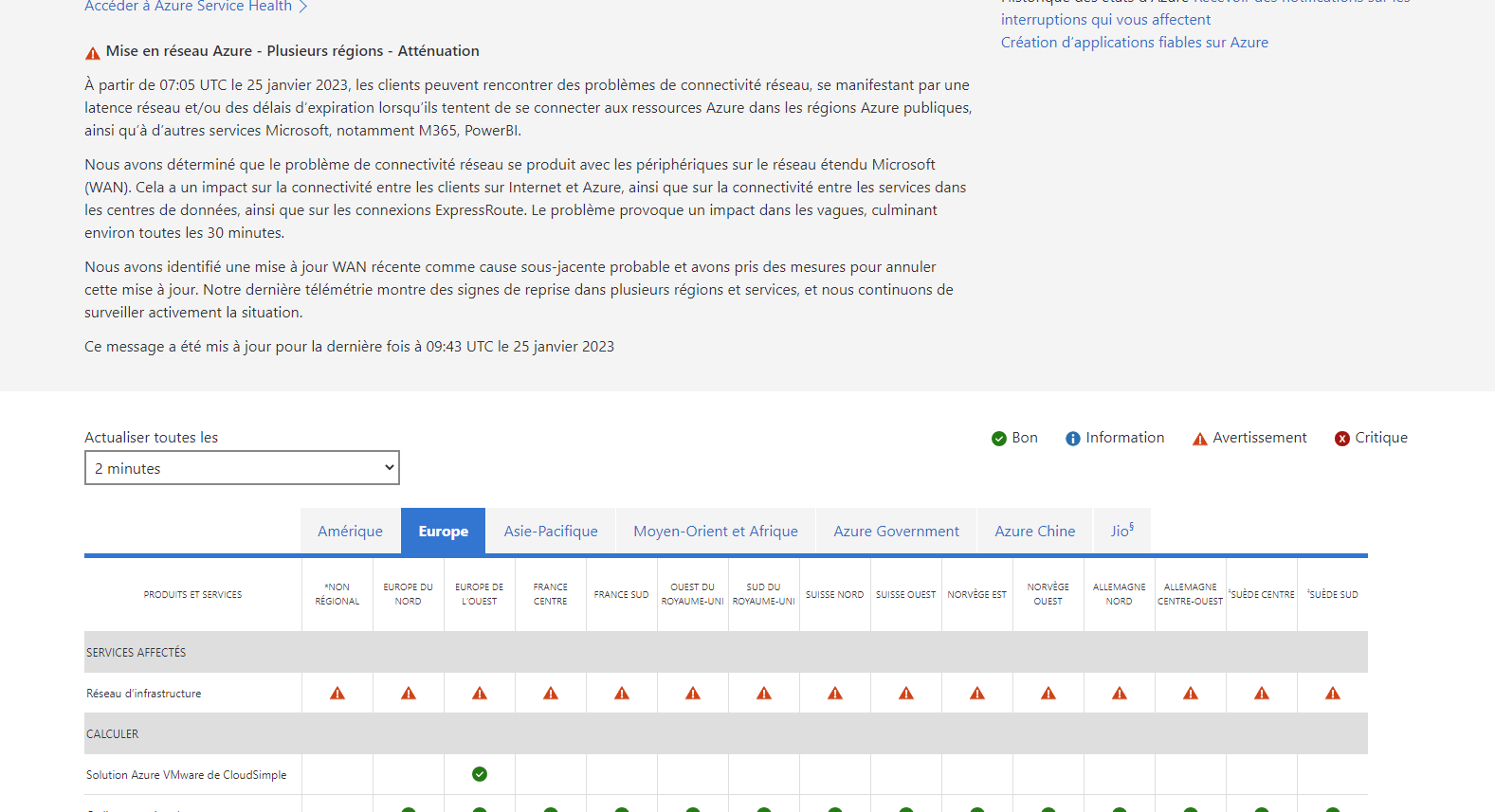The width and height of the screenshot is (1495, 812).
Task: Click the Réseau d'infrastructure row label
Action: coord(144,694)
